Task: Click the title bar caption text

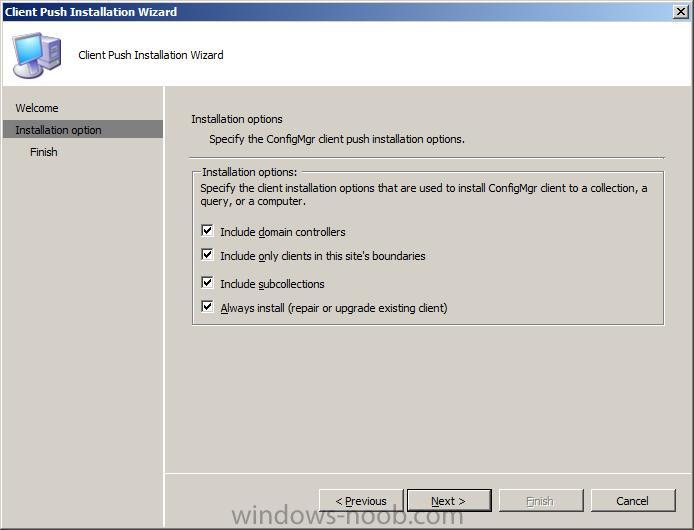Action: [x=91, y=12]
